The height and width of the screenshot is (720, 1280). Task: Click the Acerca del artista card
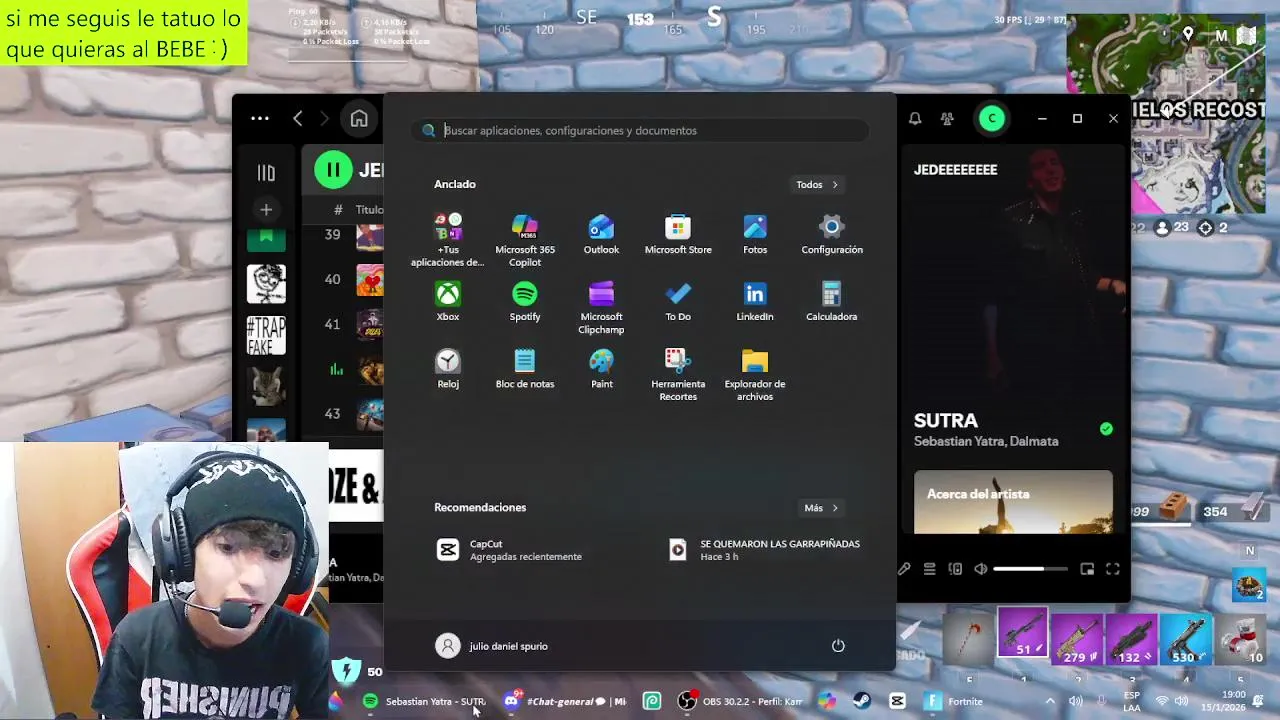click(x=1013, y=502)
